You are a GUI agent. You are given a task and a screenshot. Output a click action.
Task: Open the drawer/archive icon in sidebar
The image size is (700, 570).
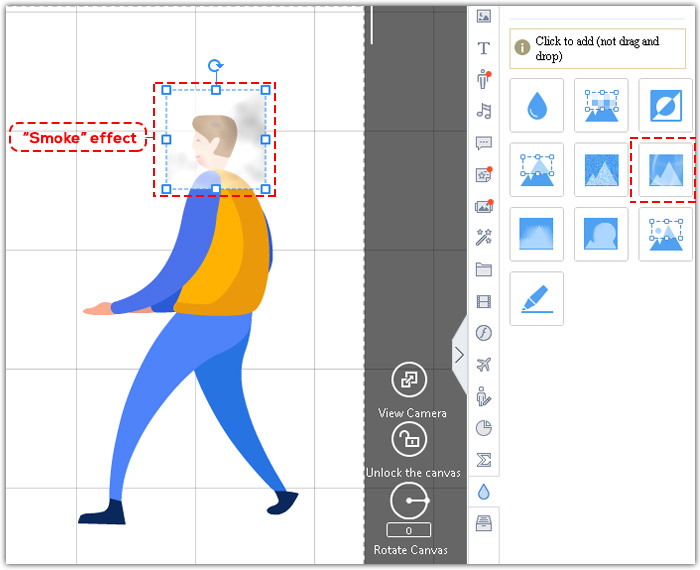[x=484, y=523]
